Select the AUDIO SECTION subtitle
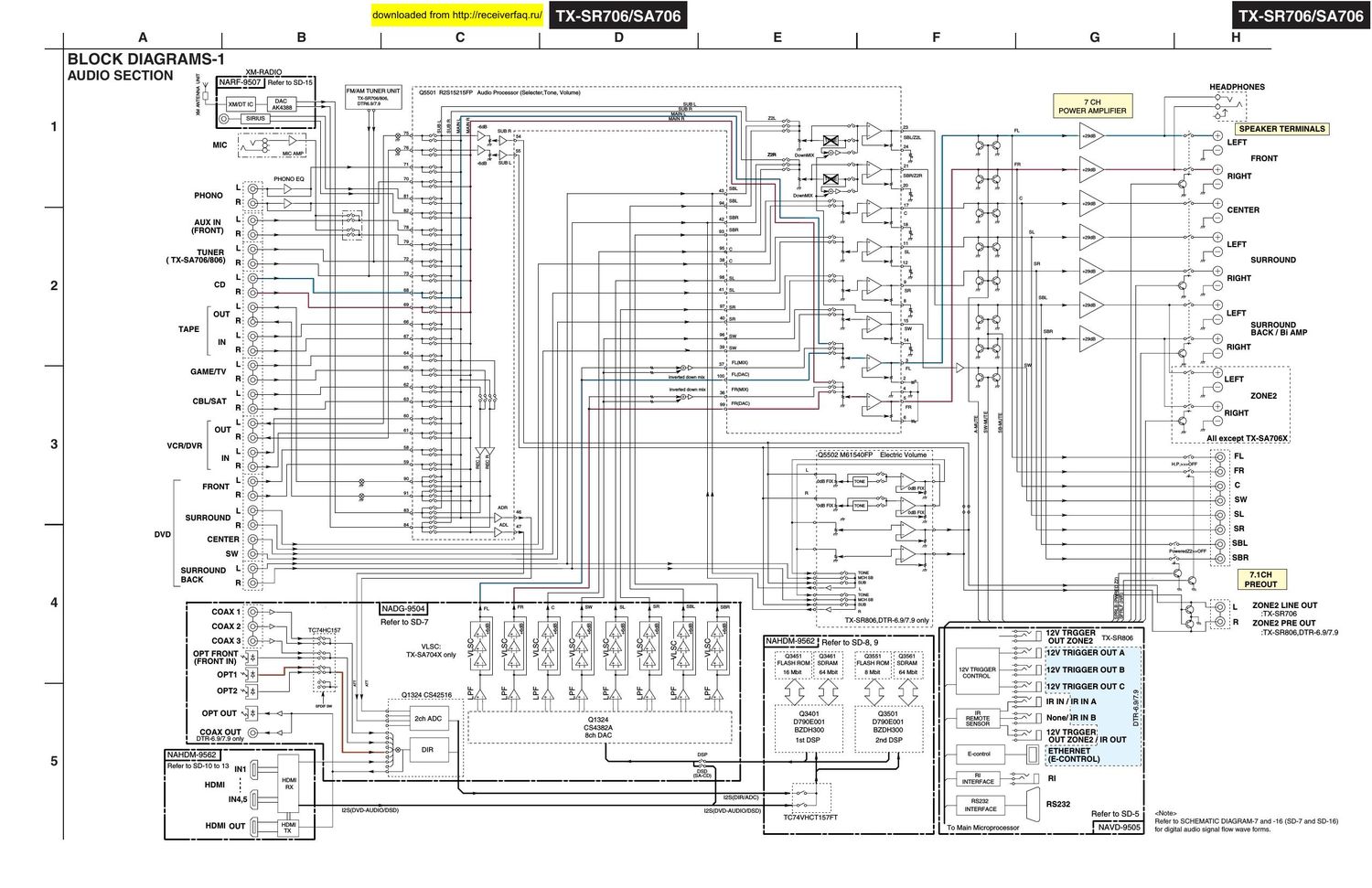The height and width of the screenshot is (888, 1372). [120, 76]
